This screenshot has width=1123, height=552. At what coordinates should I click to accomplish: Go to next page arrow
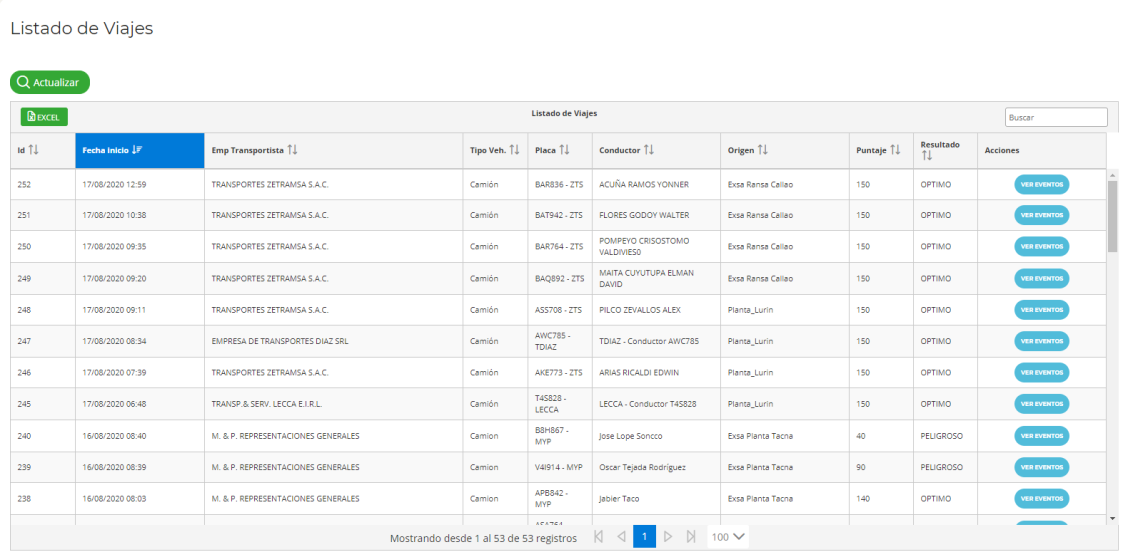tap(668, 536)
